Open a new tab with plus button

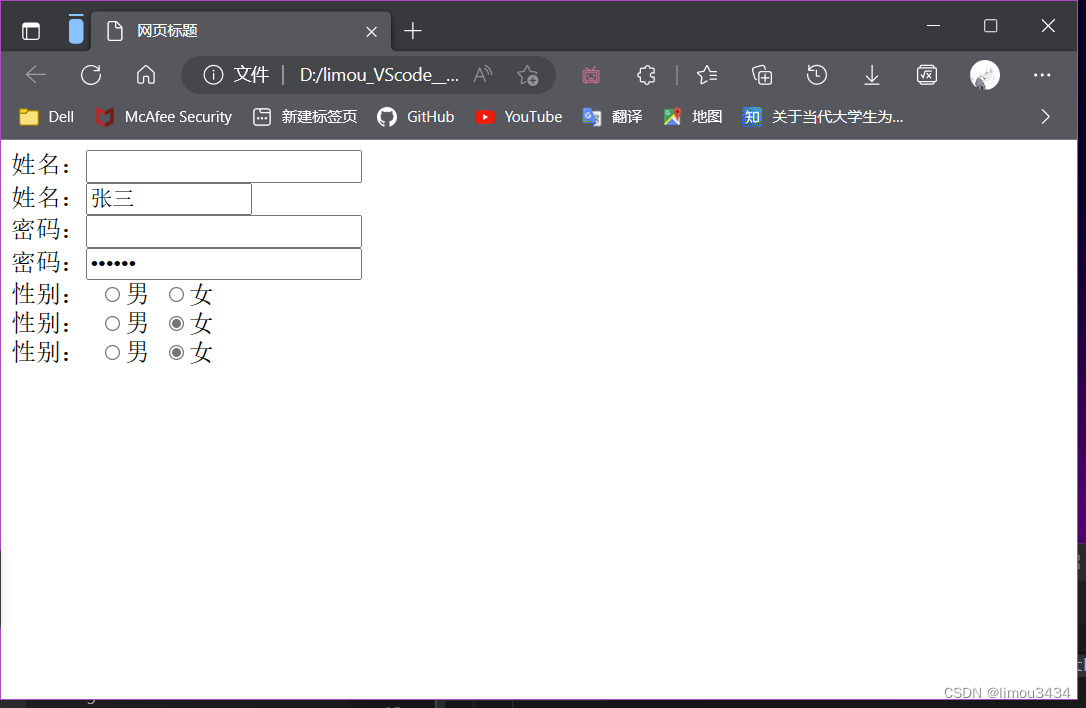click(413, 31)
